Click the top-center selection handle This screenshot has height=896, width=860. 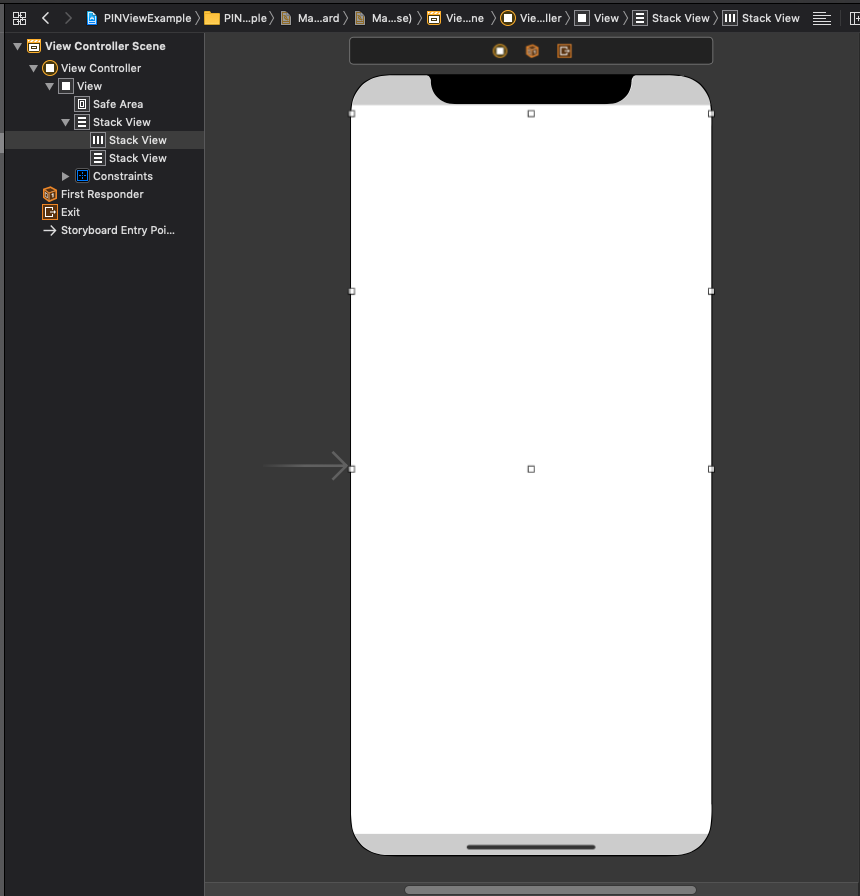tap(531, 114)
